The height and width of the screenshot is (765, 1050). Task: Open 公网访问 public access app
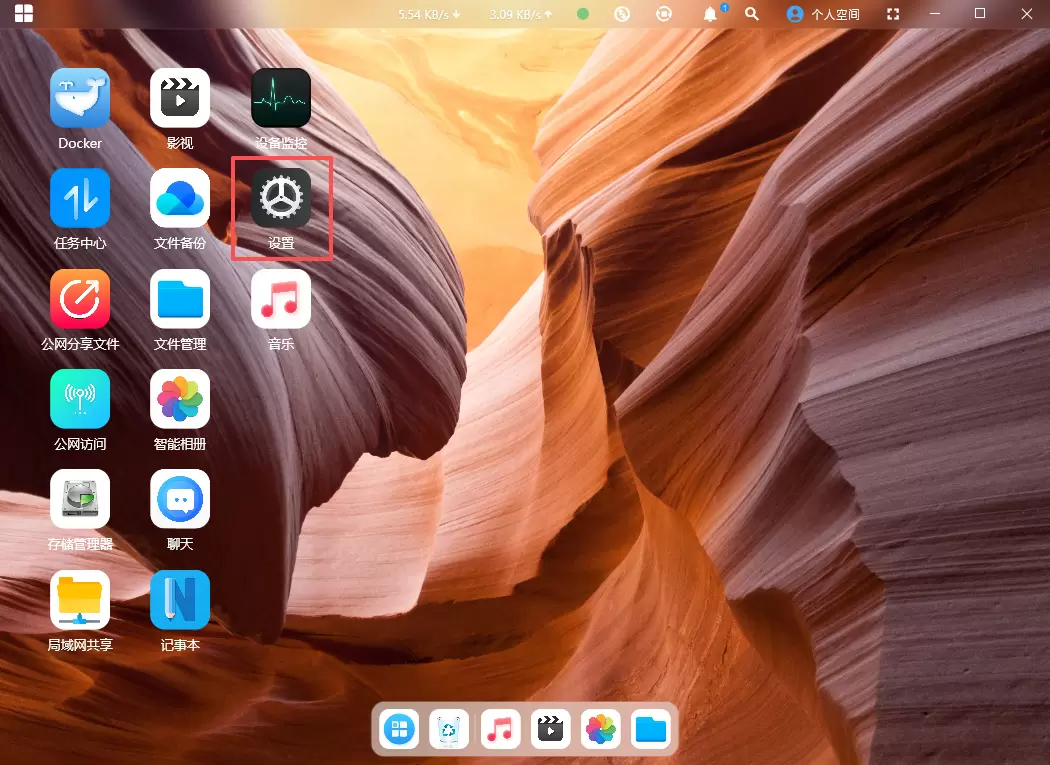click(80, 399)
